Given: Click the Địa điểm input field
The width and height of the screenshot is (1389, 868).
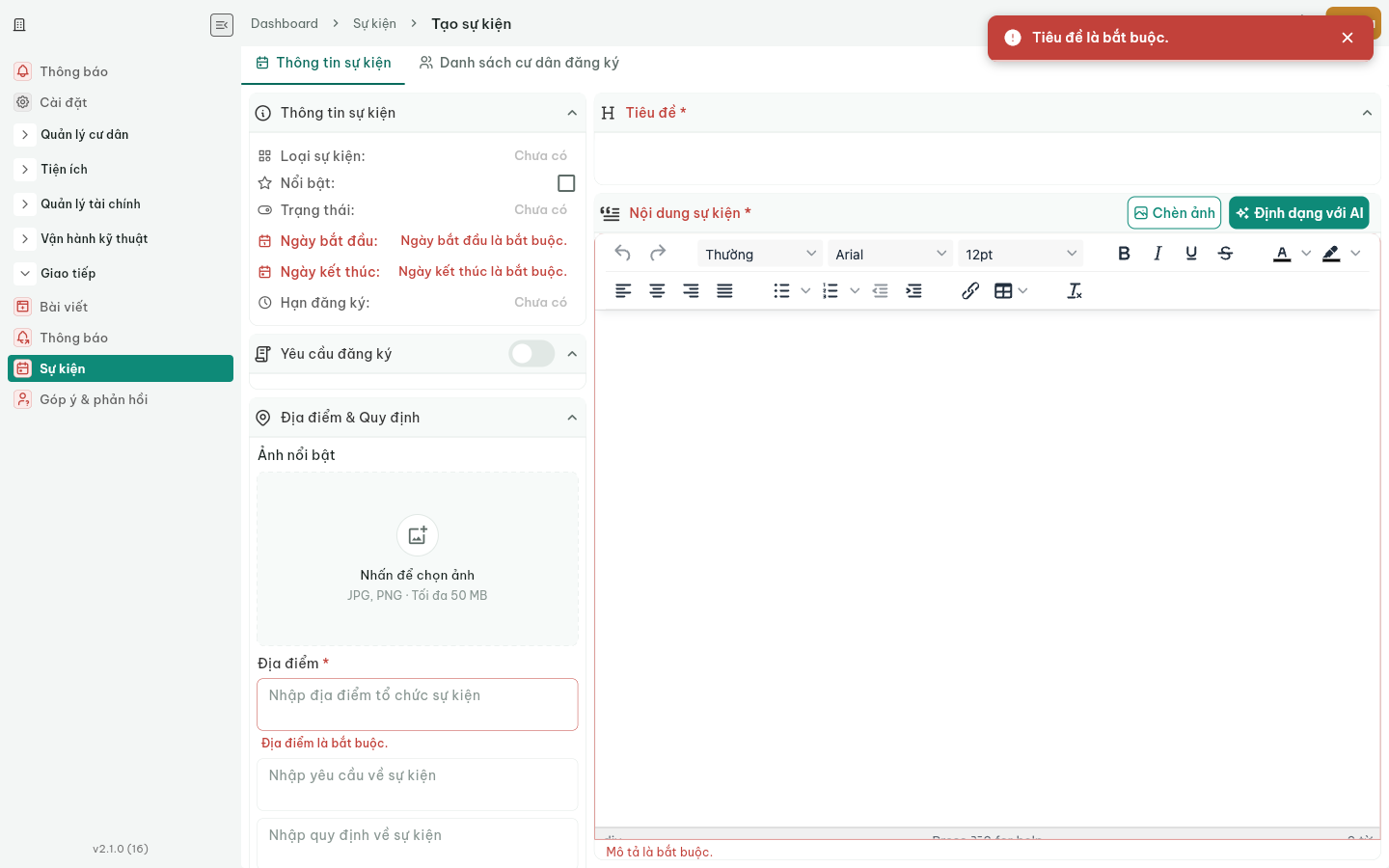Looking at the screenshot, I should pos(418,704).
